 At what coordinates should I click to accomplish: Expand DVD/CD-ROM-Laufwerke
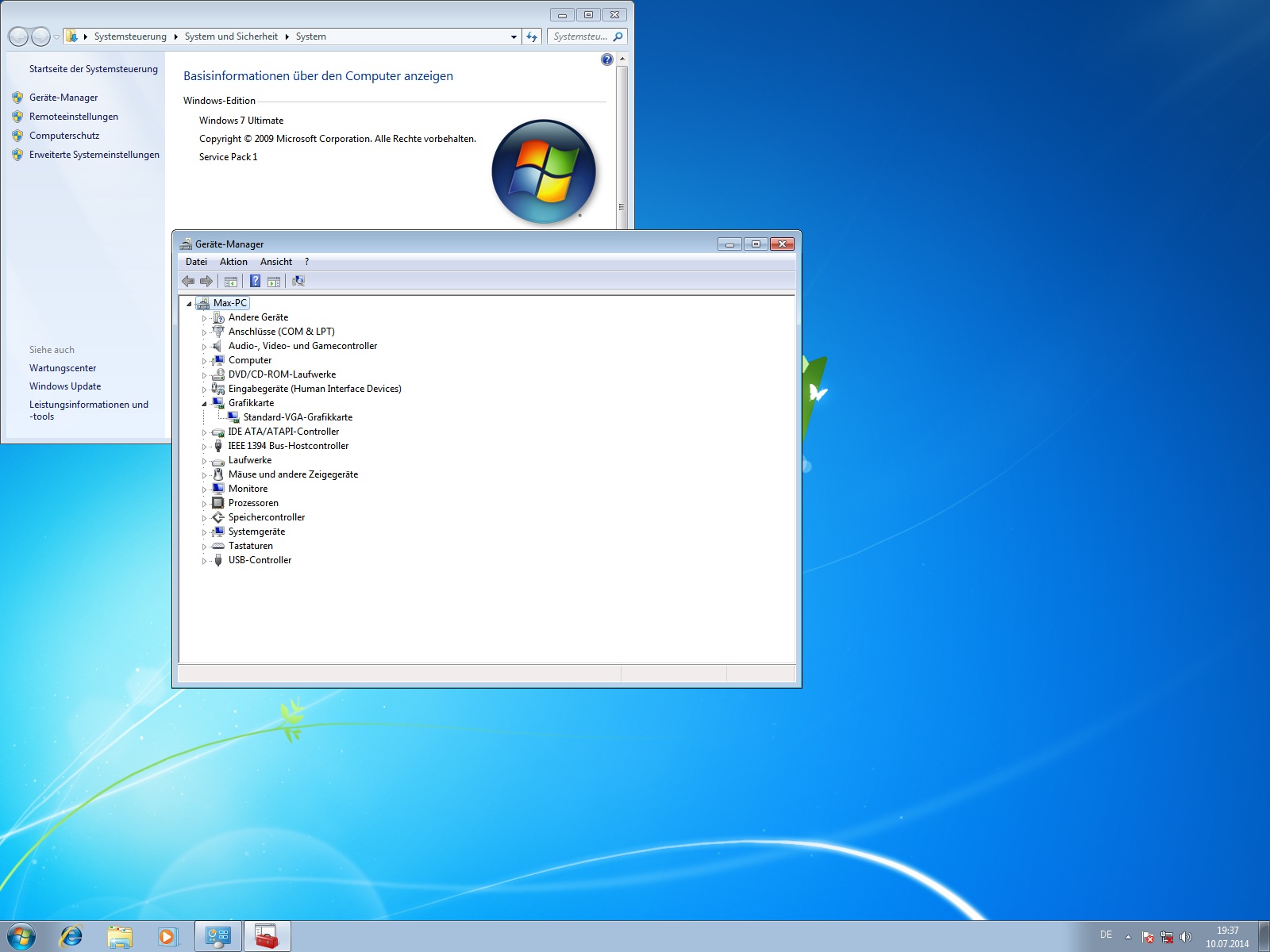[x=204, y=375]
